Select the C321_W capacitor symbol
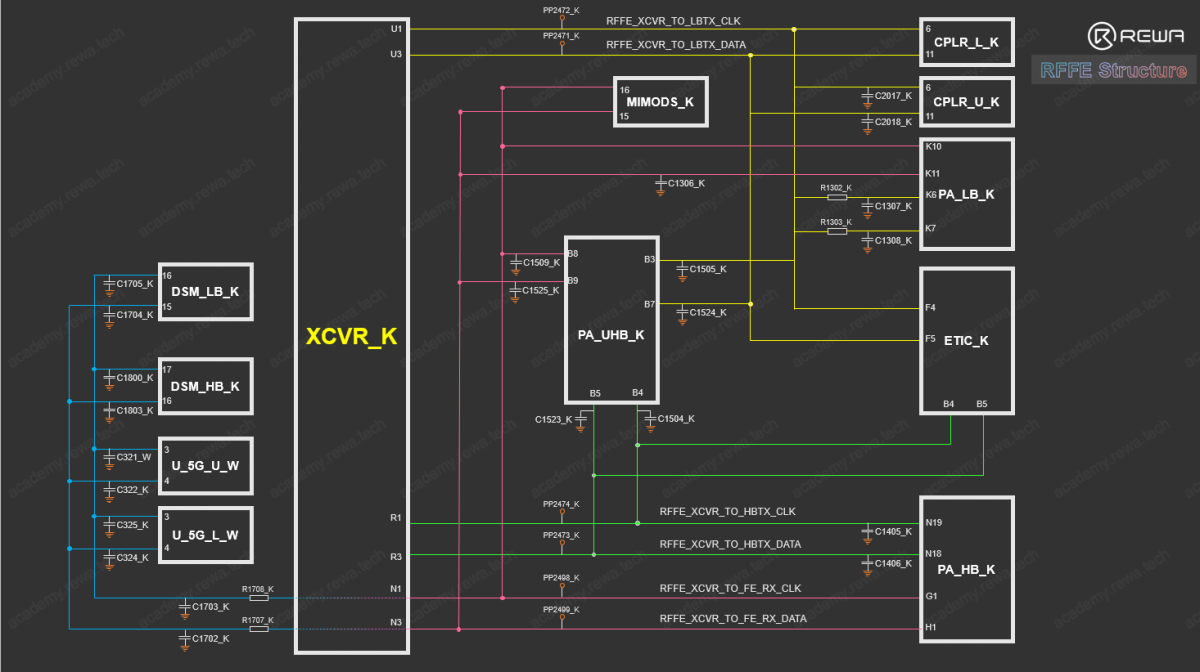This screenshot has width=1200, height=672. pos(109,457)
